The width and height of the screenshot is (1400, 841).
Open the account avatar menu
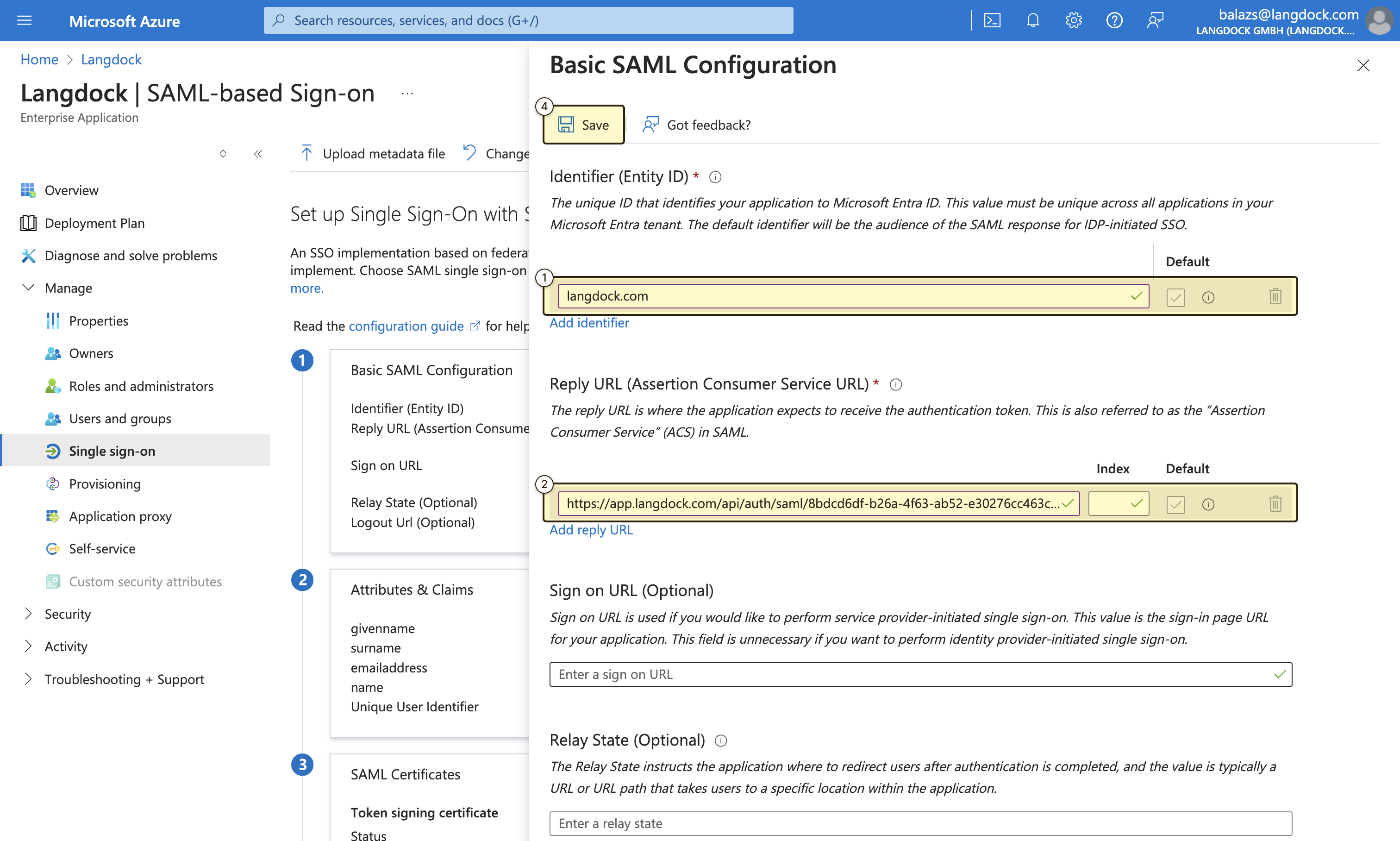click(x=1380, y=21)
